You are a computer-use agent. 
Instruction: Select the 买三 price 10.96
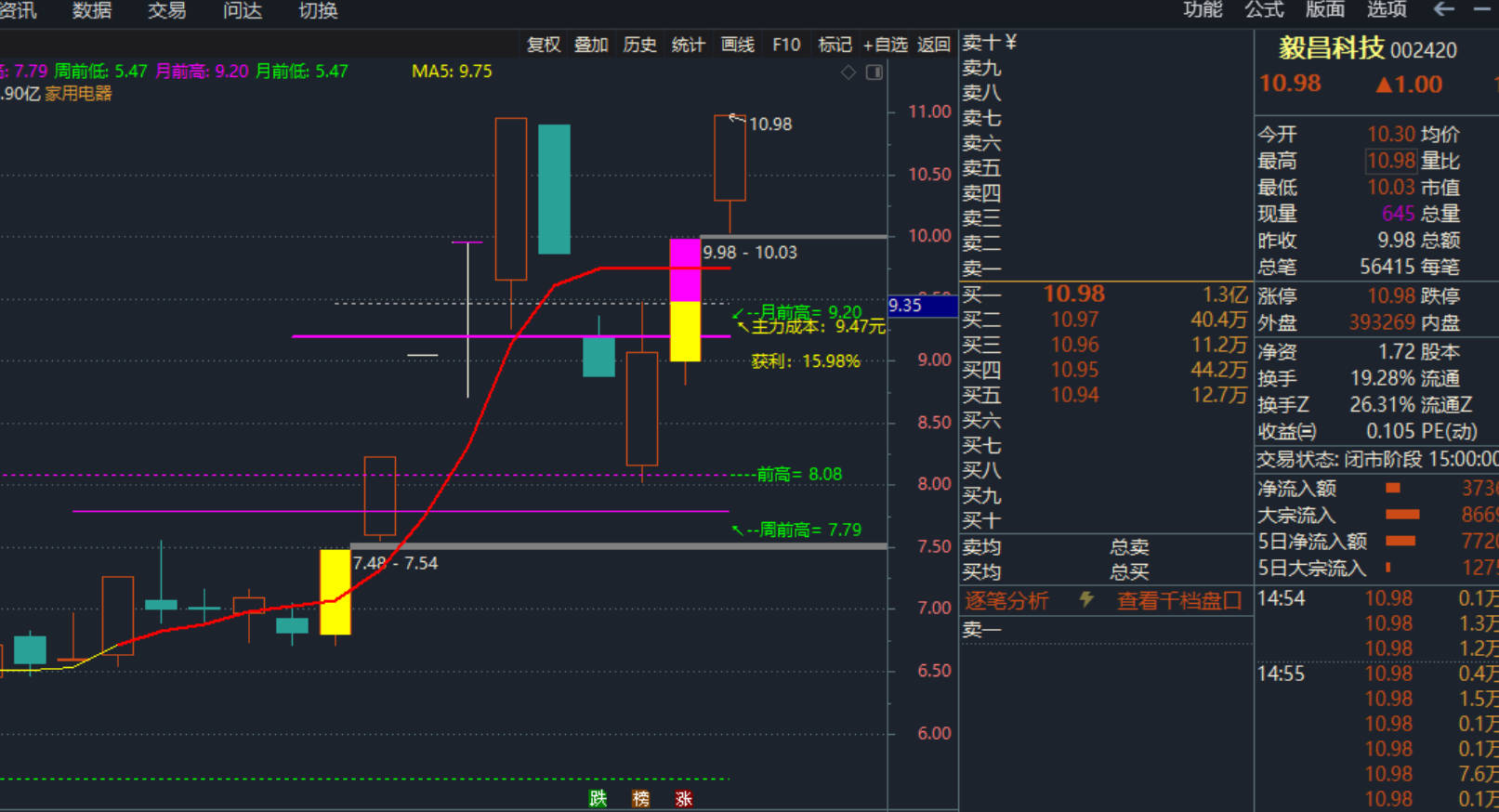coord(1074,345)
